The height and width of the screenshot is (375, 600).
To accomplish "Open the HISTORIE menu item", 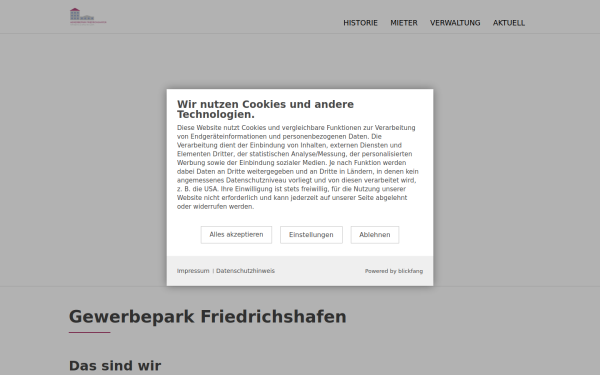I will [360, 23].
